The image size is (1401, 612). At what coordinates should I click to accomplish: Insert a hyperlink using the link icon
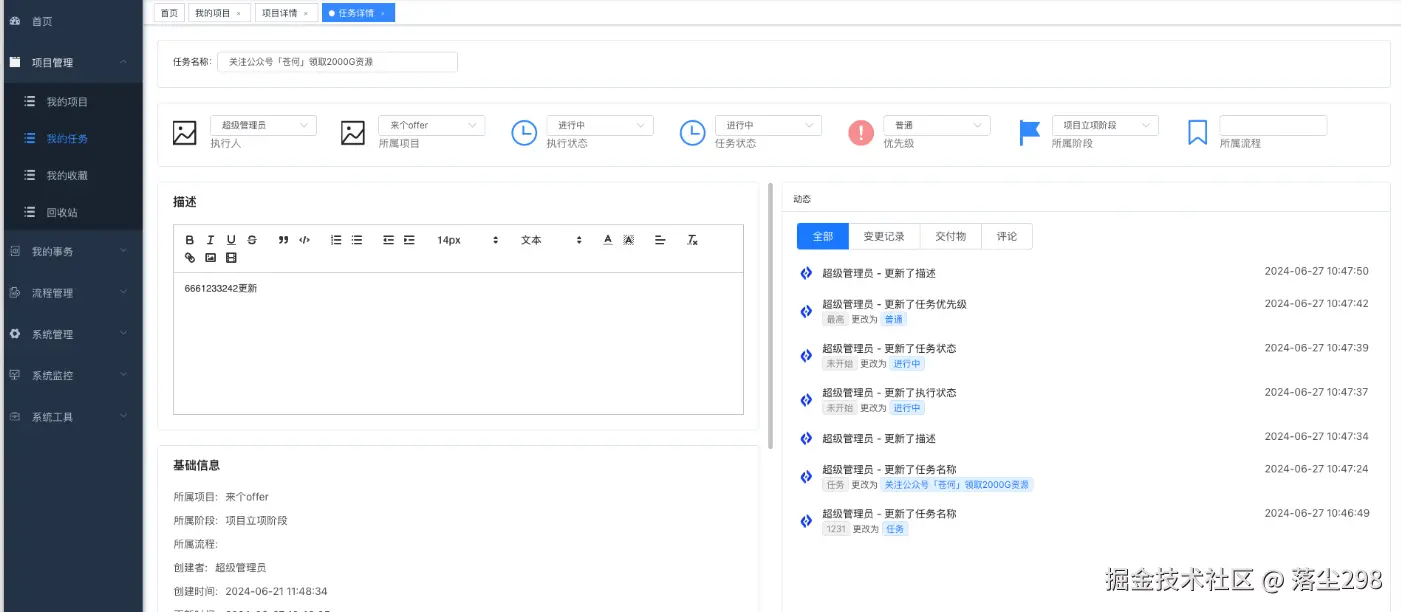(x=190, y=258)
